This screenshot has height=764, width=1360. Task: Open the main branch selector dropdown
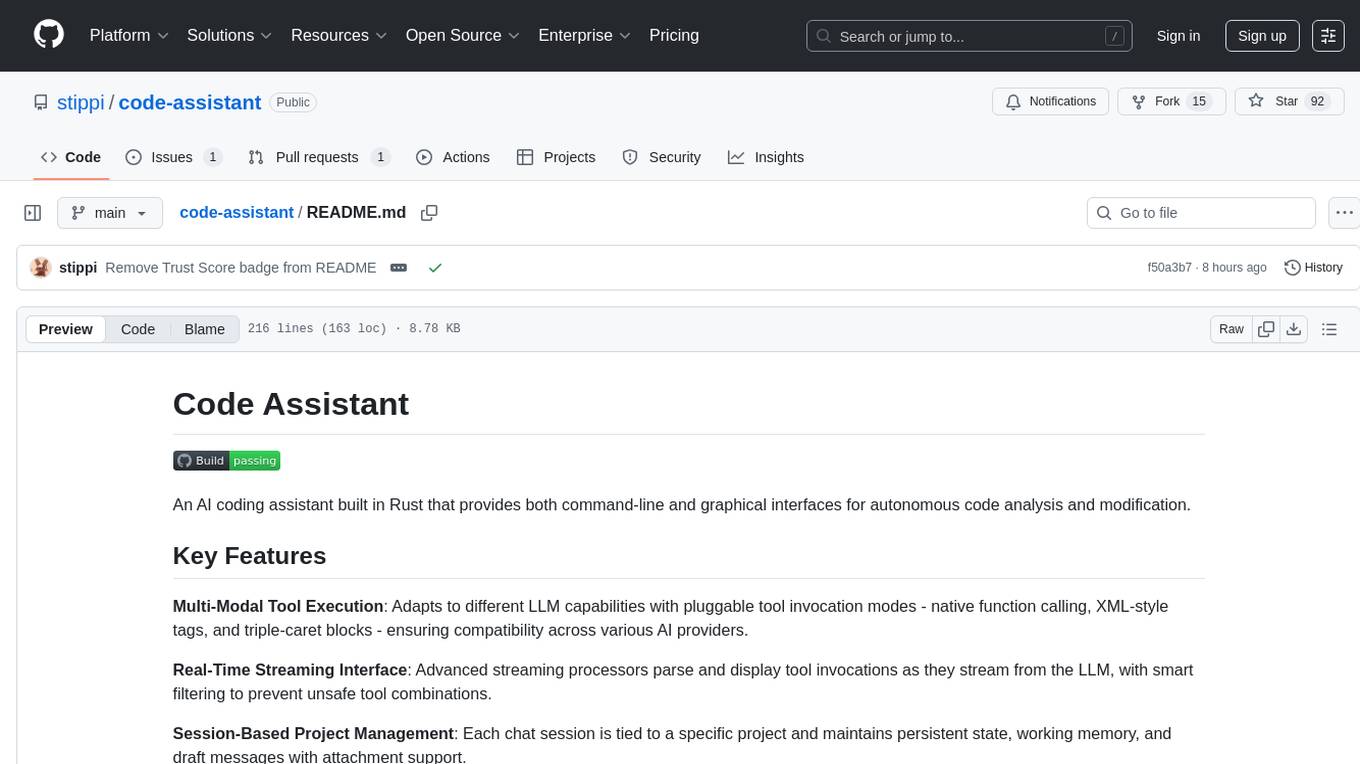tap(110, 213)
